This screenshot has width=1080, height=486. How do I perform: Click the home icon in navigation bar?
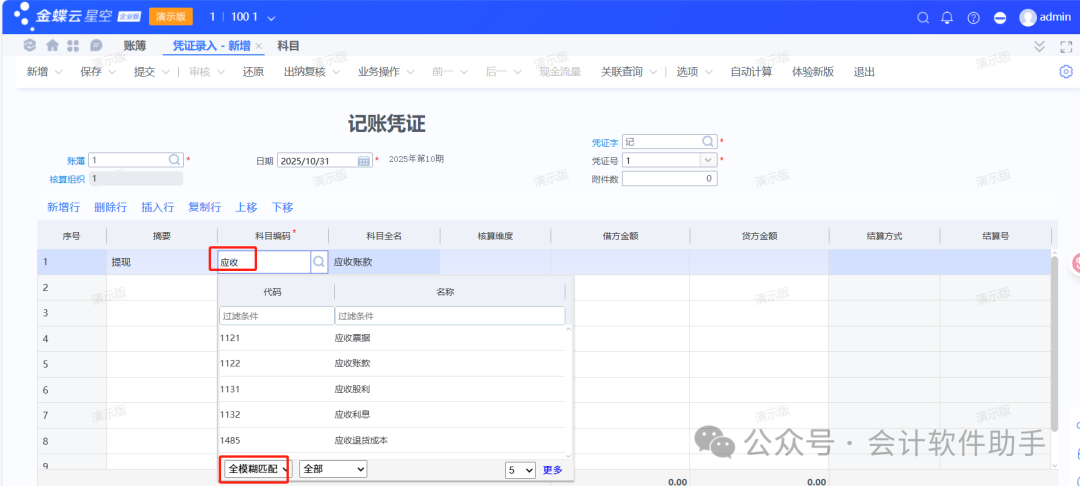[x=52, y=46]
